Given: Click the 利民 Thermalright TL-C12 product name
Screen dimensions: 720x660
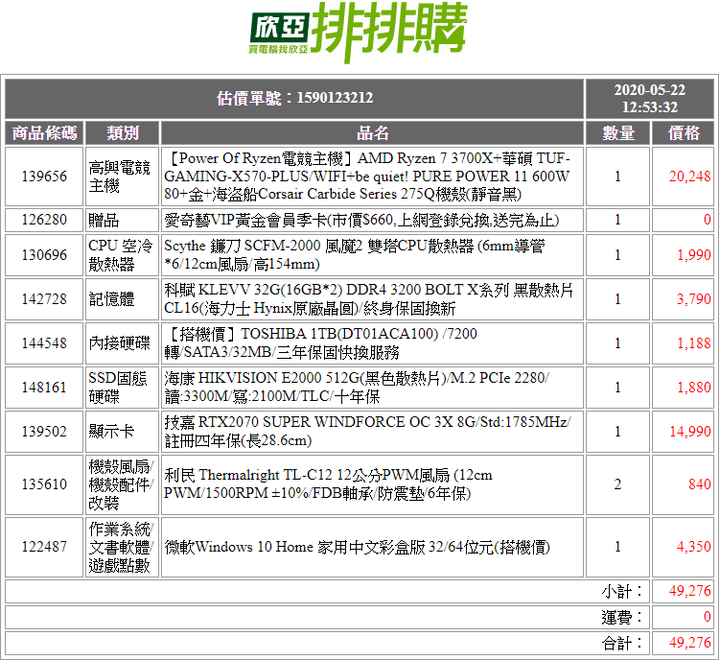Looking at the screenshot, I should pyautogui.click(x=328, y=484).
